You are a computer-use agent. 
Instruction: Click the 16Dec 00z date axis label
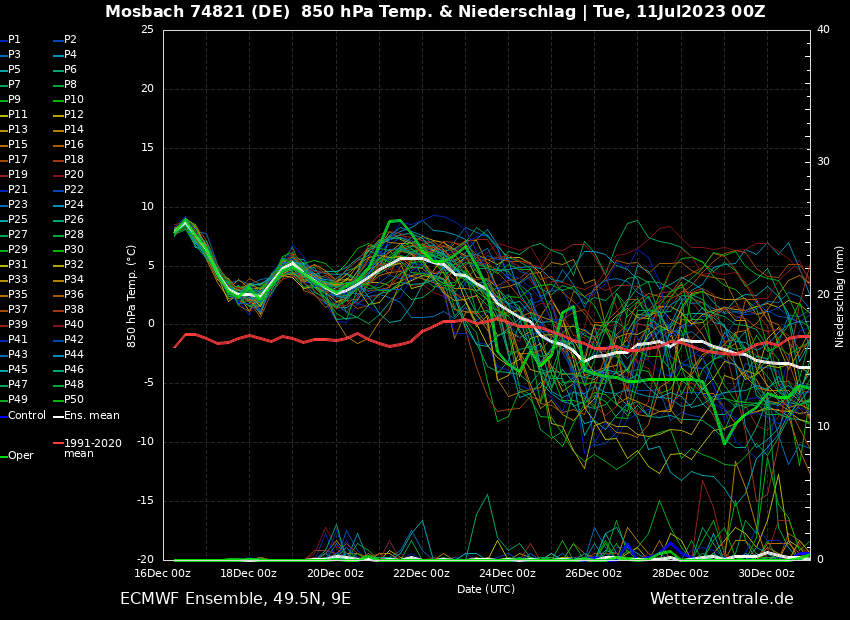(162, 574)
